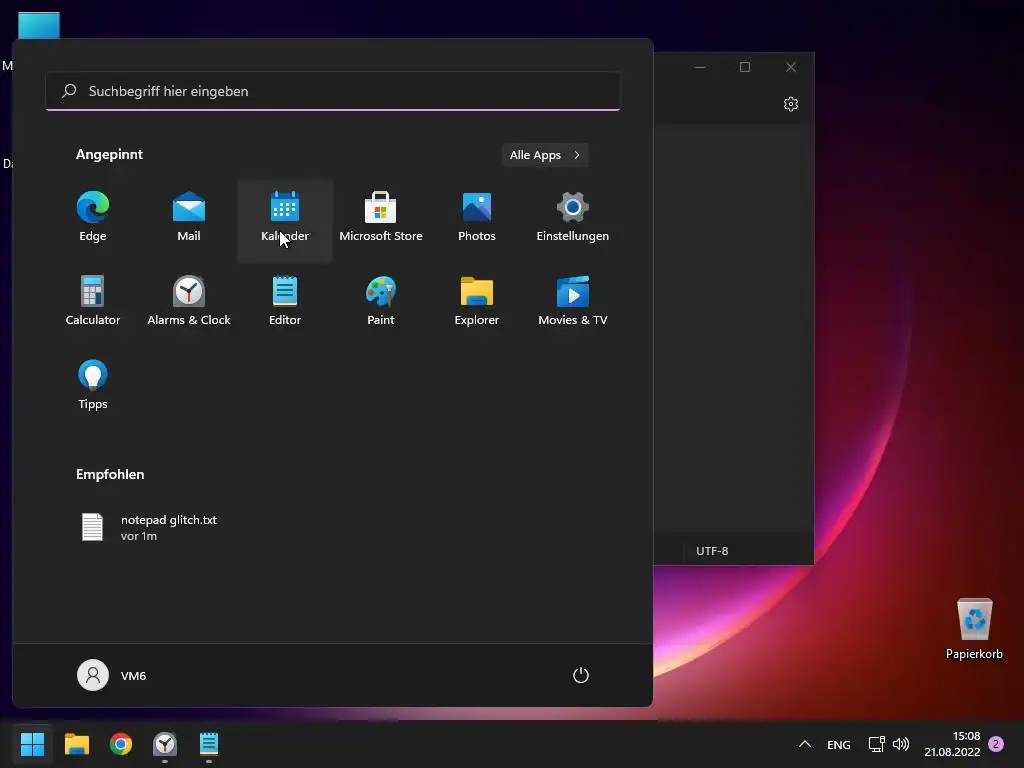The width and height of the screenshot is (1024, 768).
Task: Launch Movies & TV
Action: (x=573, y=302)
